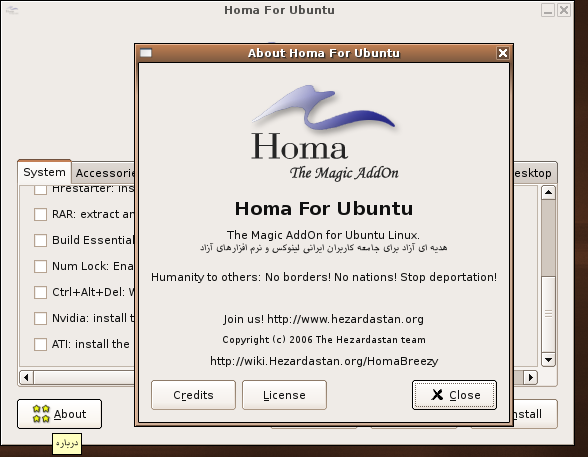Open the Accessories tab
Image resolution: width=588 pixels, height=457 pixels.
[x=104, y=173]
